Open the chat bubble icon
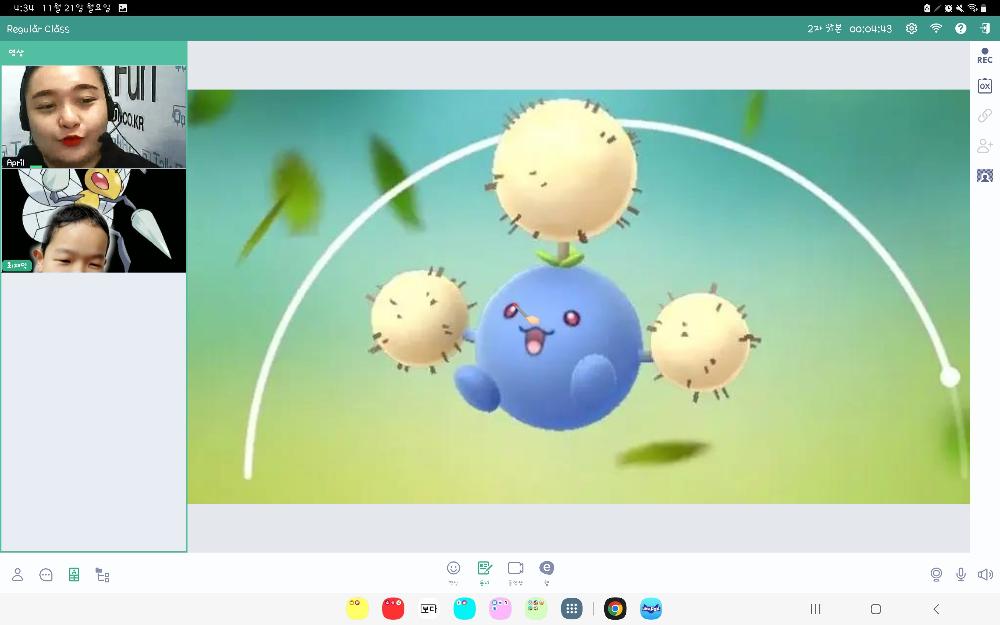Image resolution: width=1000 pixels, height=625 pixels. tap(46, 575)
